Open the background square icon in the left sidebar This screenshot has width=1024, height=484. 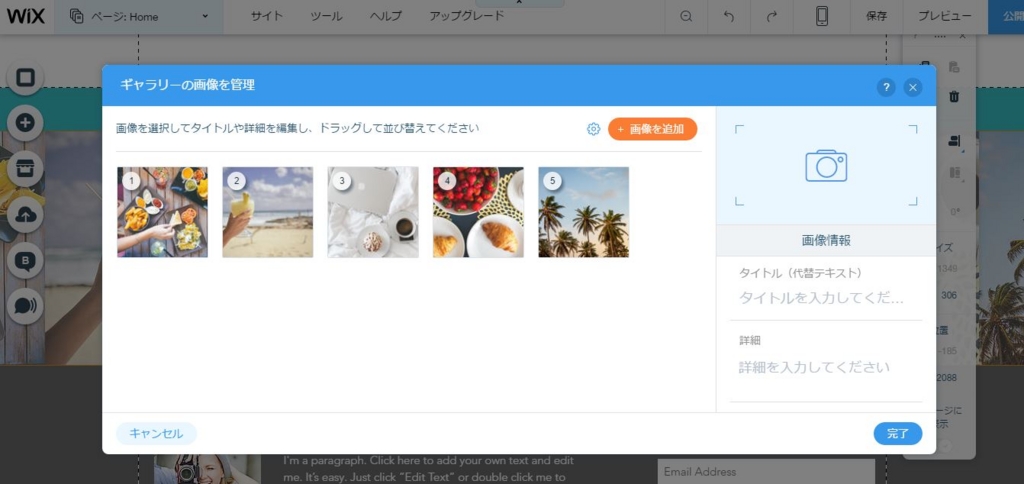[25, 78]
